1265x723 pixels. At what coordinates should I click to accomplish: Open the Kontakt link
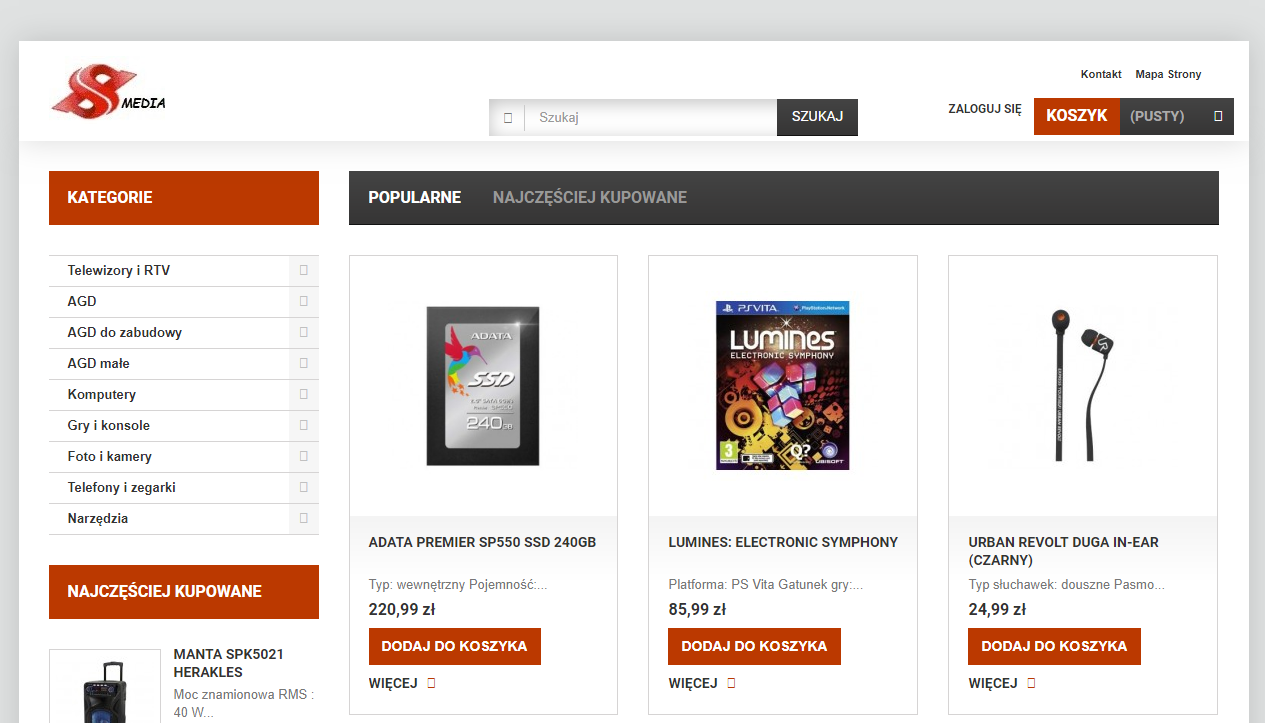pyautogui.click(x=1100, y=74)
